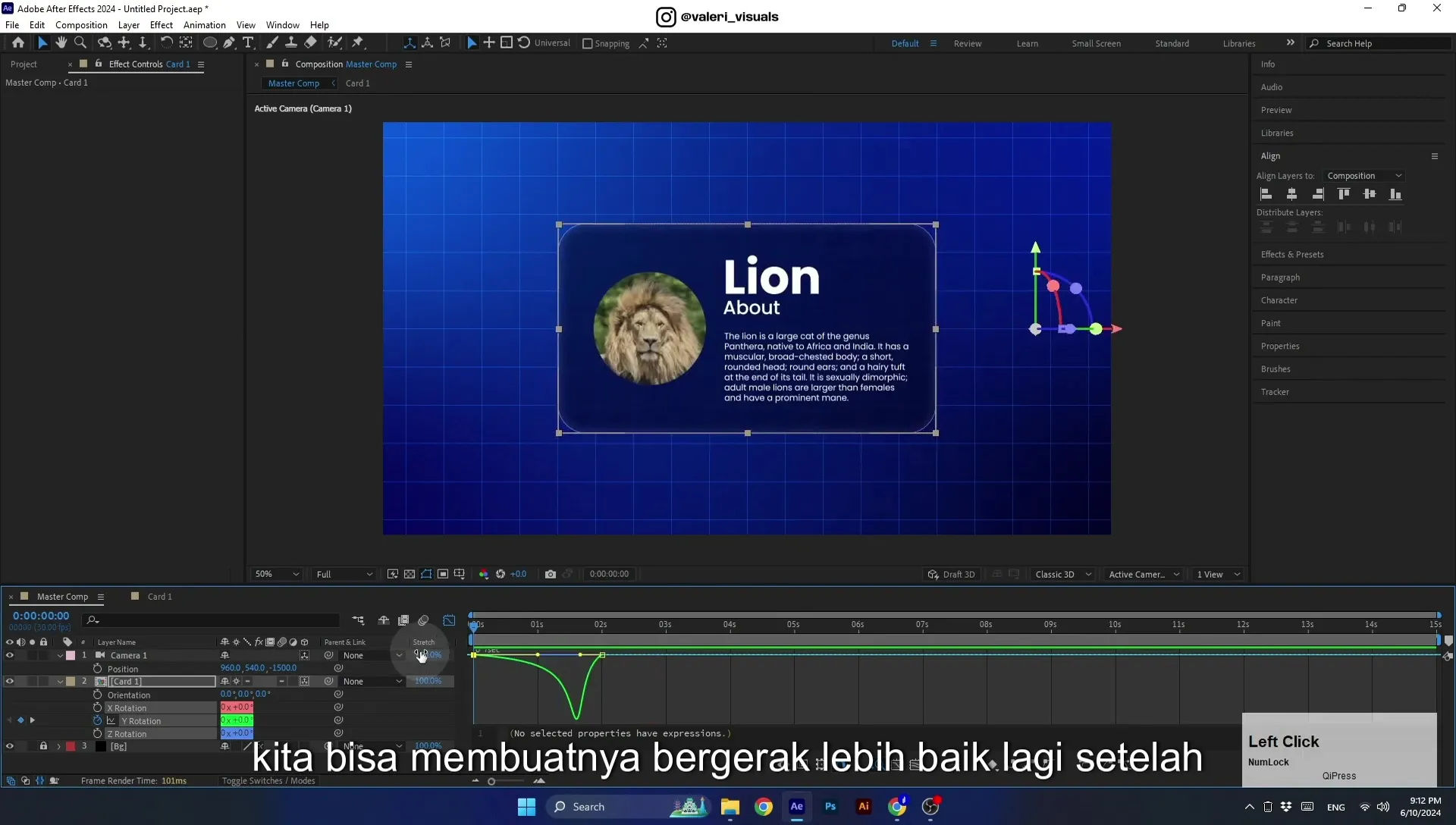Choose Local Axis Mode icon
This screenshot has height=825, width=1456.
click(409, 43)
